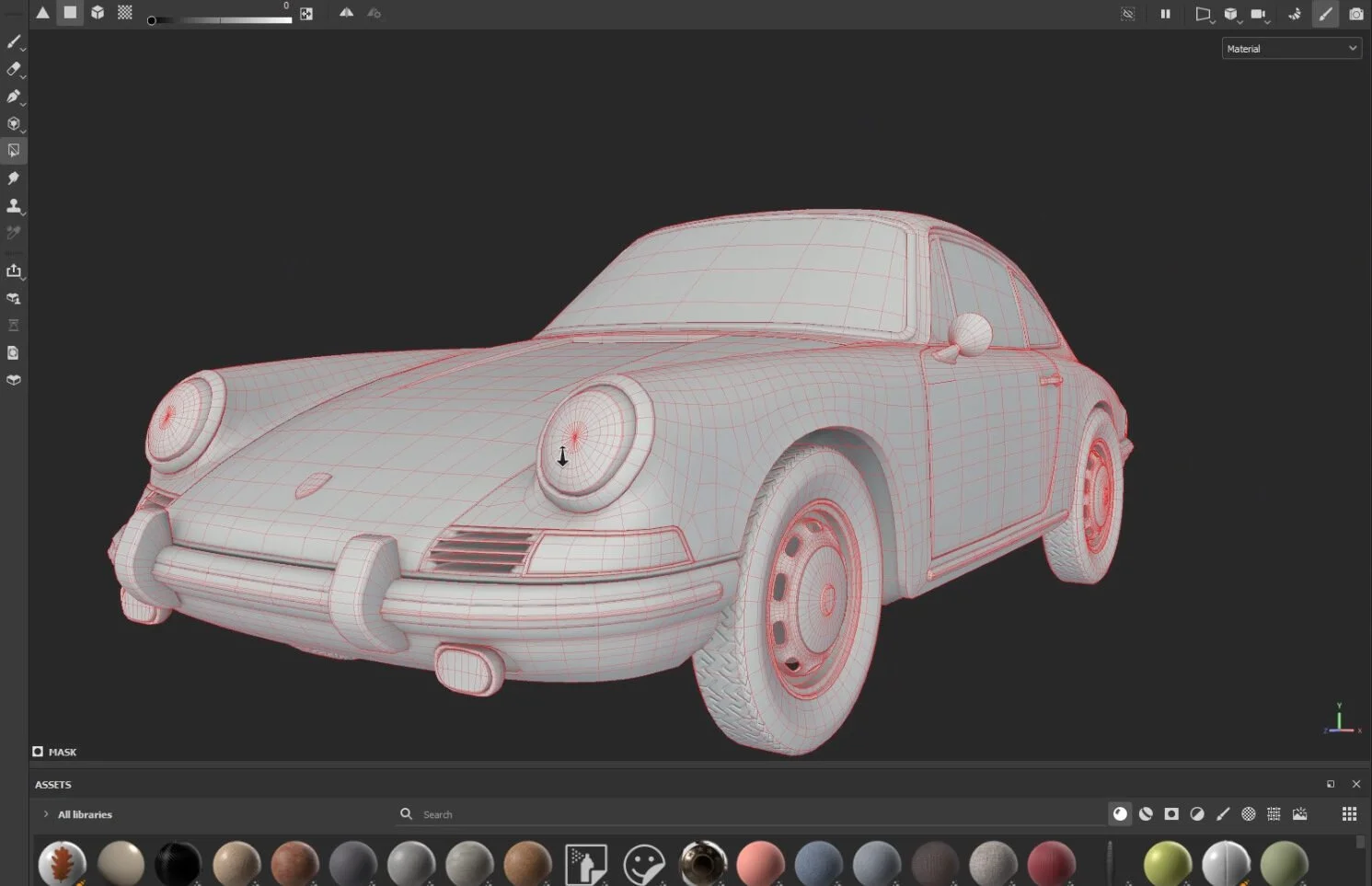Filter assets by smart materials

point(1146,814)
